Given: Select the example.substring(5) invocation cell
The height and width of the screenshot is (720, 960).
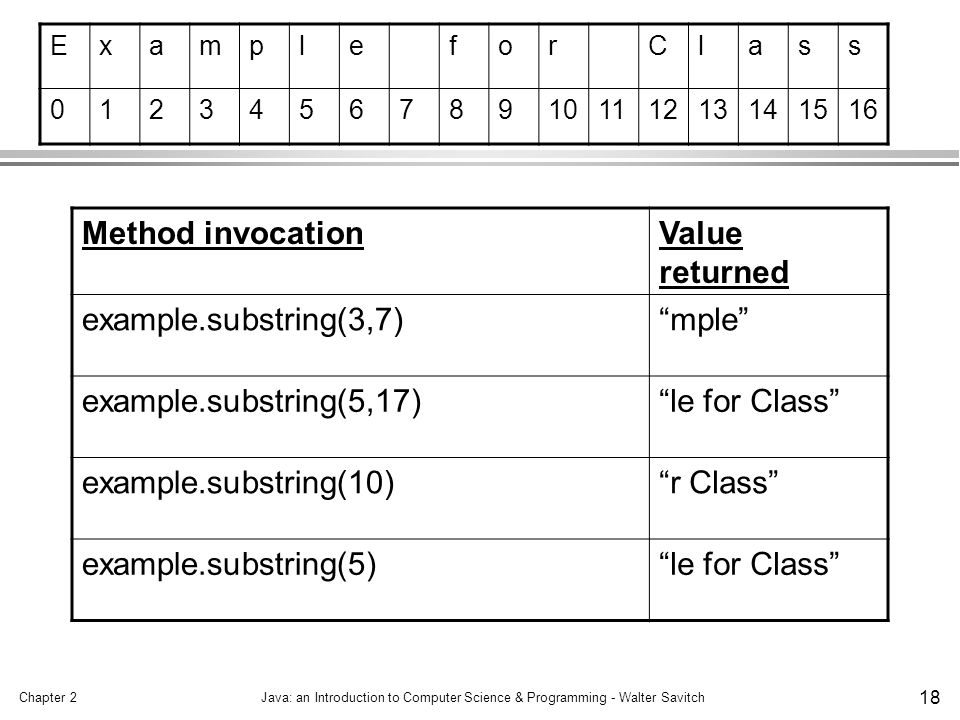Looking at the screenshot, I should pyautogui.click(x=361, y=579).
